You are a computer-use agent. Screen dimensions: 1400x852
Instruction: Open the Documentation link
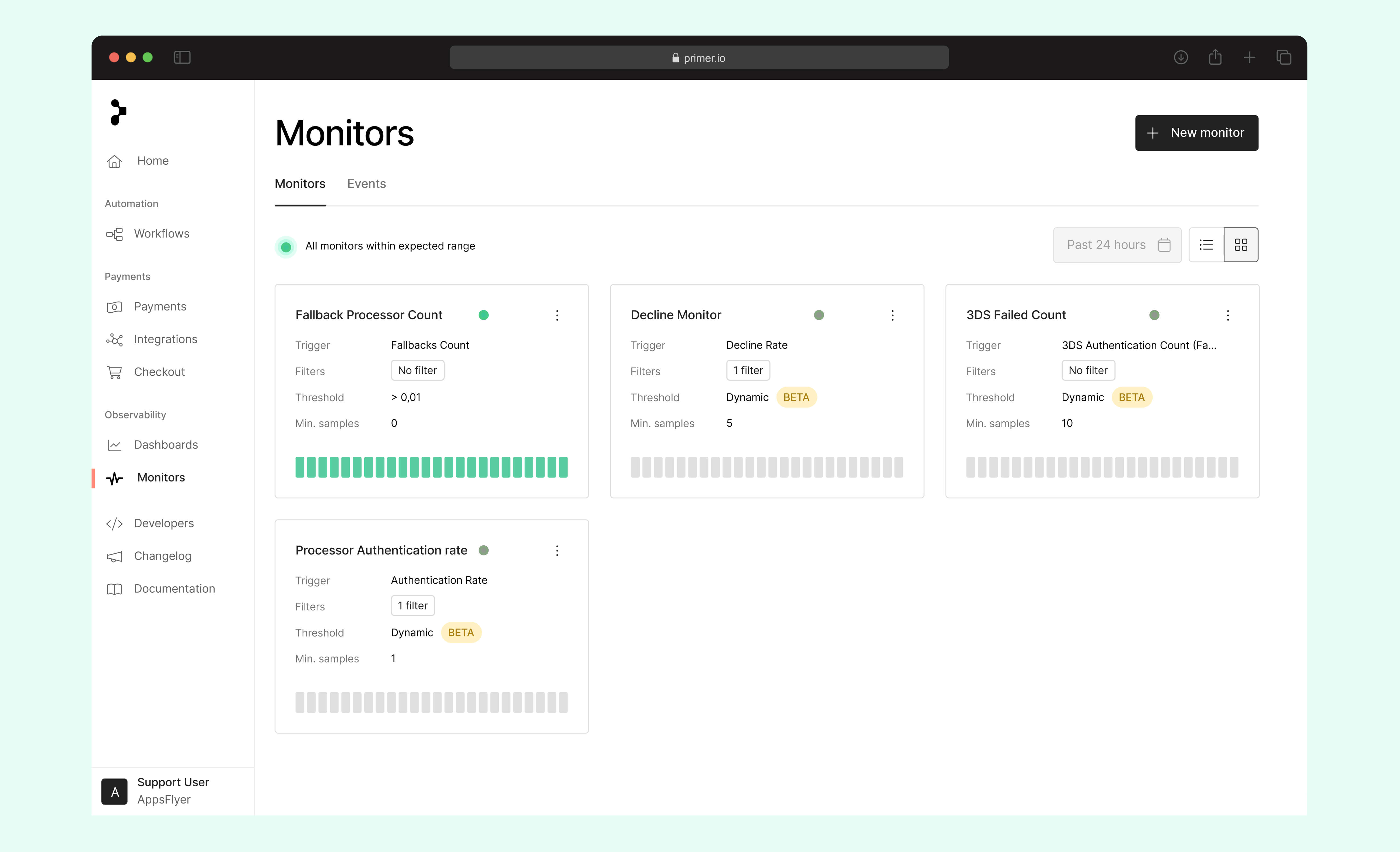[174, 588]
